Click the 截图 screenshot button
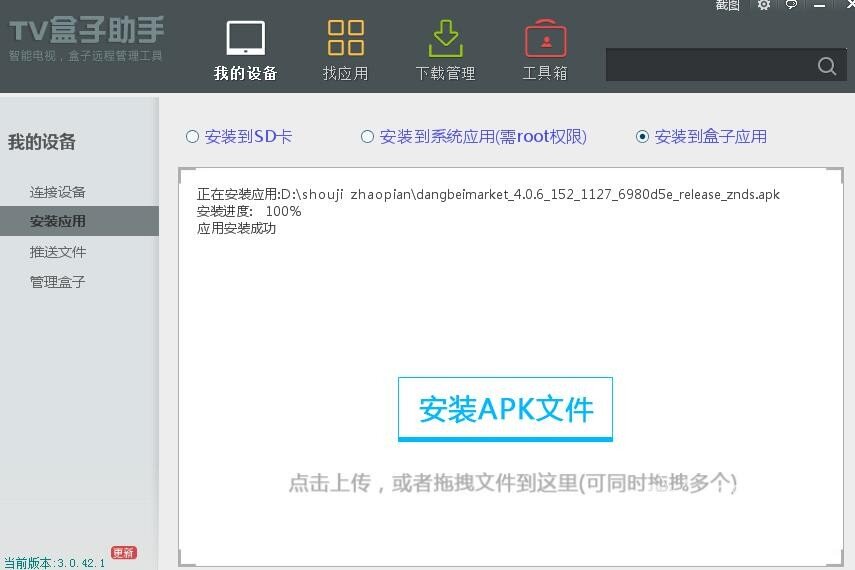 (x=727, y=5)
